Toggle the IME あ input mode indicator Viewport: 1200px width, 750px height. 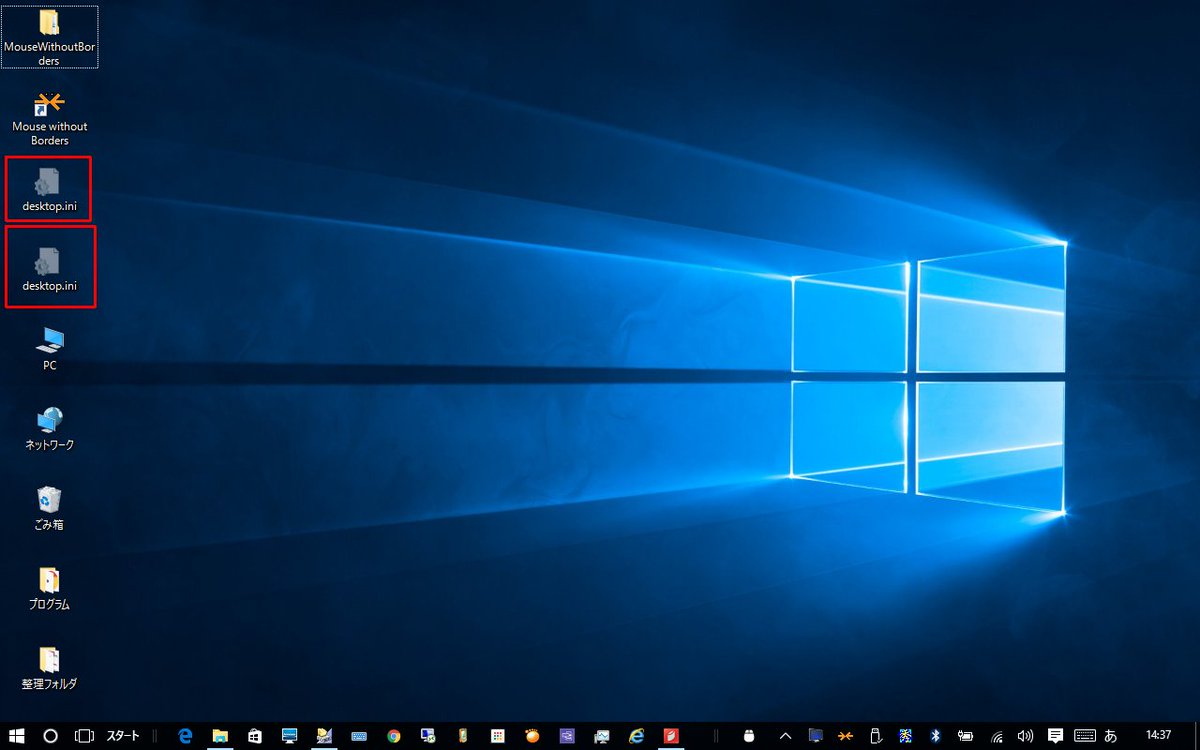(x=1110, y=735)
